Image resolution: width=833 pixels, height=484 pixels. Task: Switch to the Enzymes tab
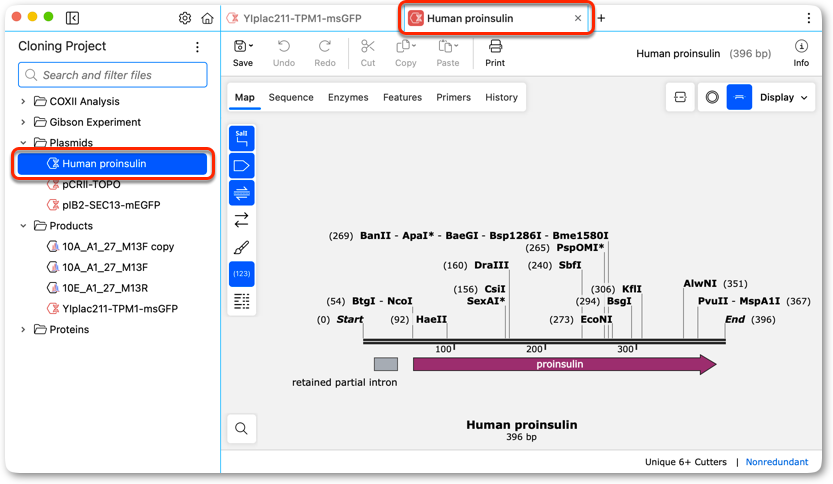[348, 97]
